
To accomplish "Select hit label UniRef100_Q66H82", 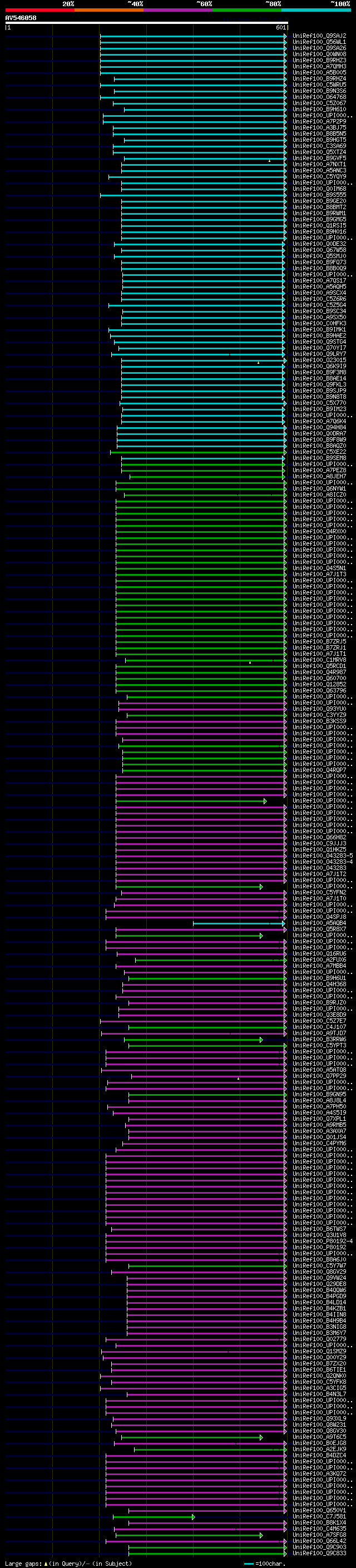I will (x=319, y=837).
